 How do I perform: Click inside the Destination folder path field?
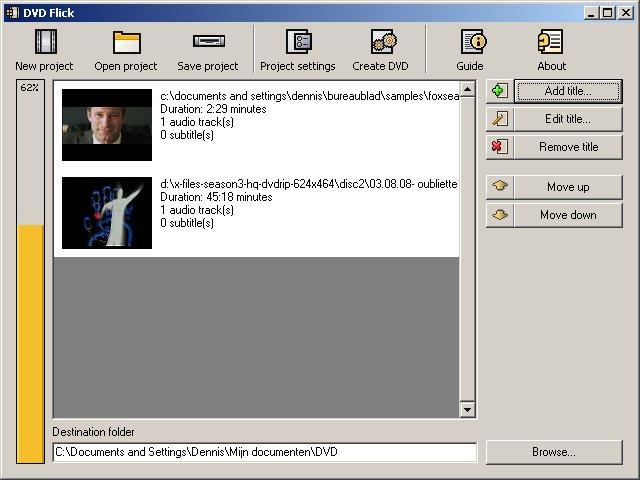264,453
